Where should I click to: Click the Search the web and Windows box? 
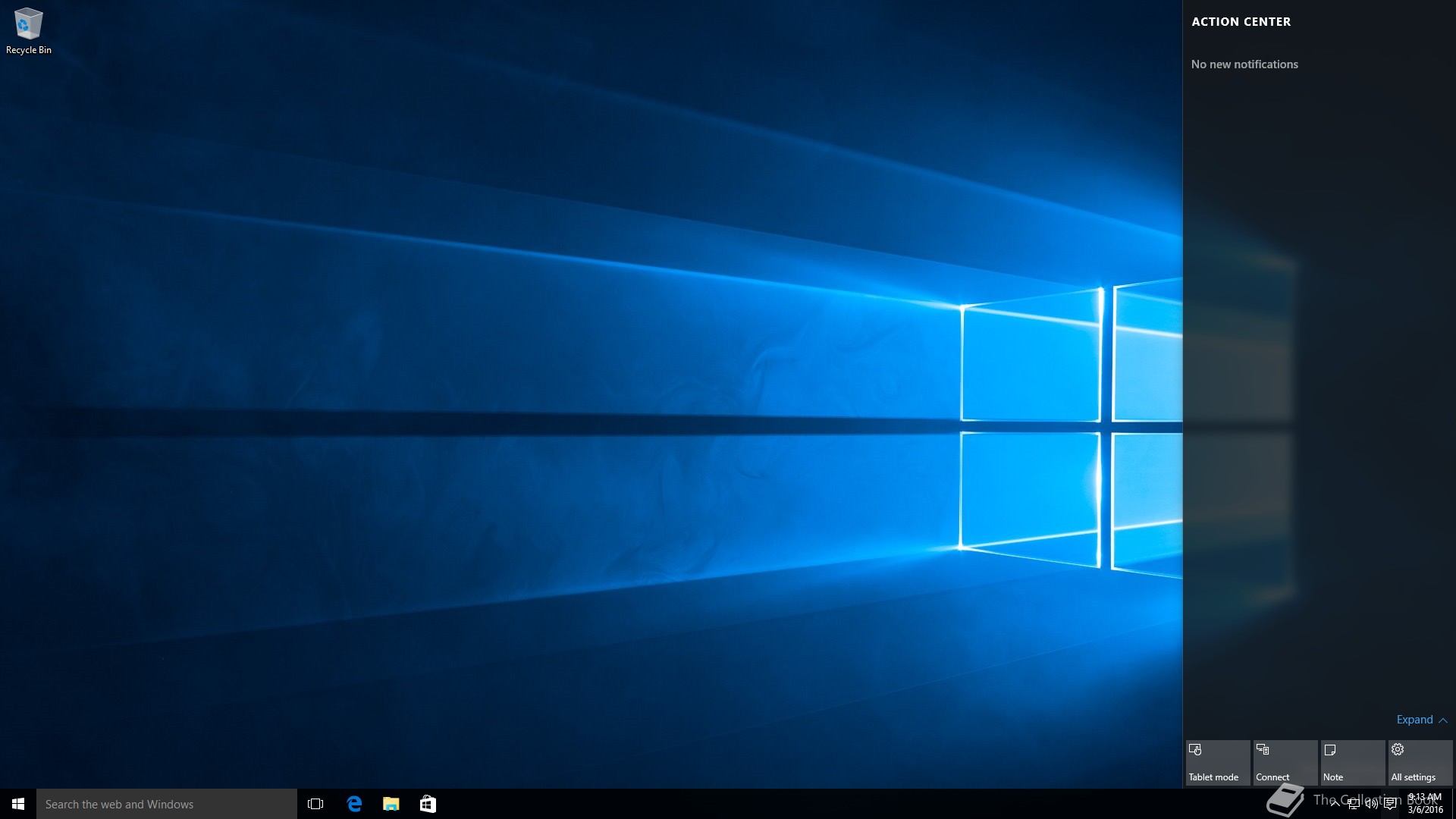click(167, 804)
